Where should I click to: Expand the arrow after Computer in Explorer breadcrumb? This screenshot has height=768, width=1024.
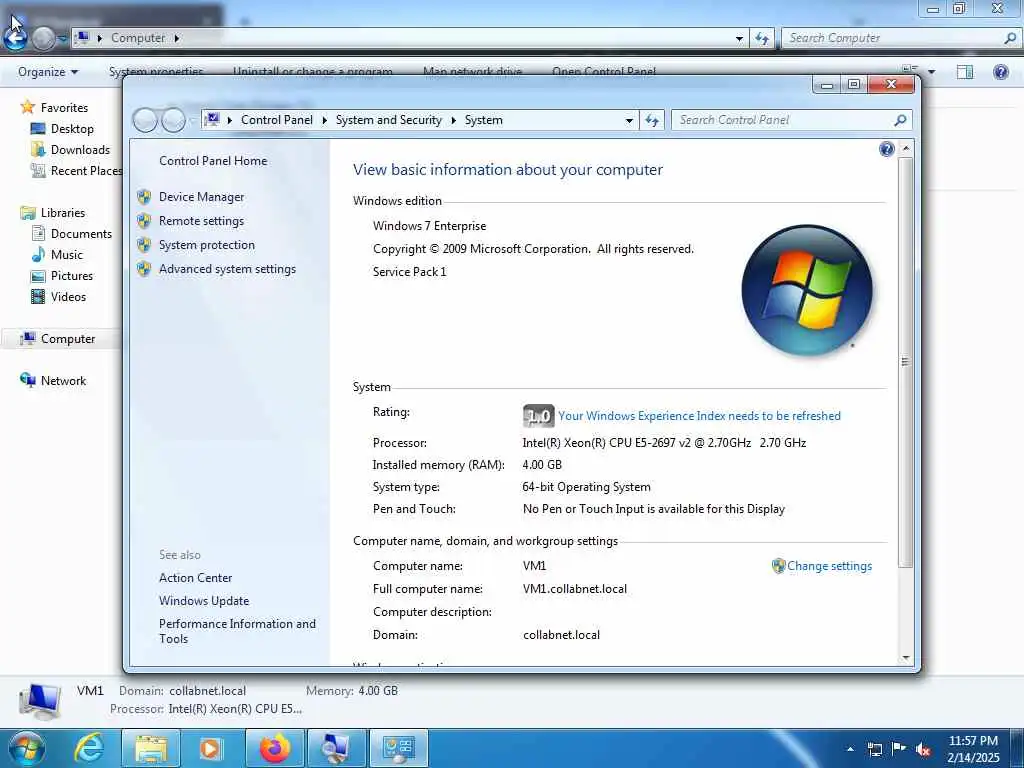pos(176,38)
